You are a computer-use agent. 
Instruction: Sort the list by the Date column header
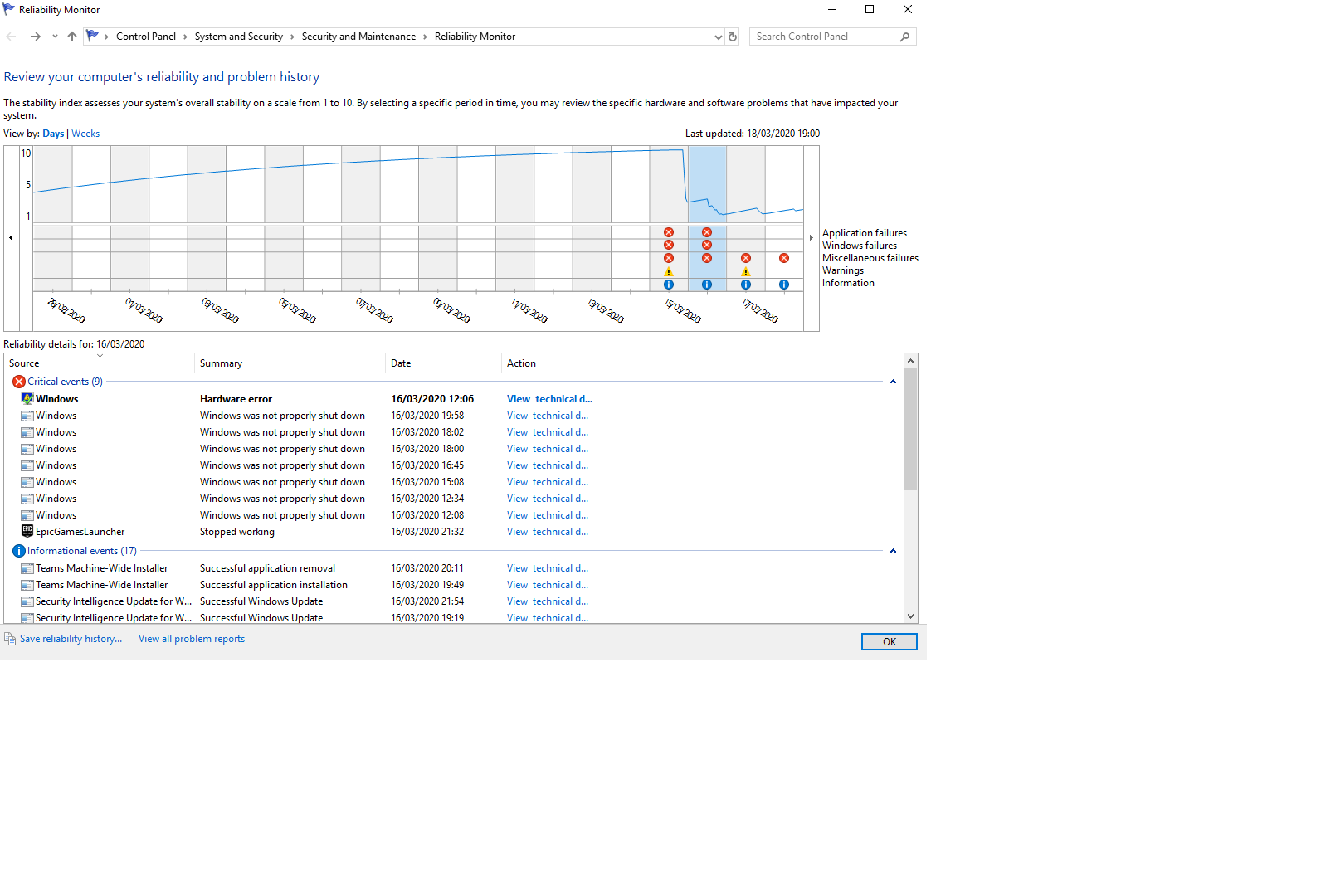[444, 363]
